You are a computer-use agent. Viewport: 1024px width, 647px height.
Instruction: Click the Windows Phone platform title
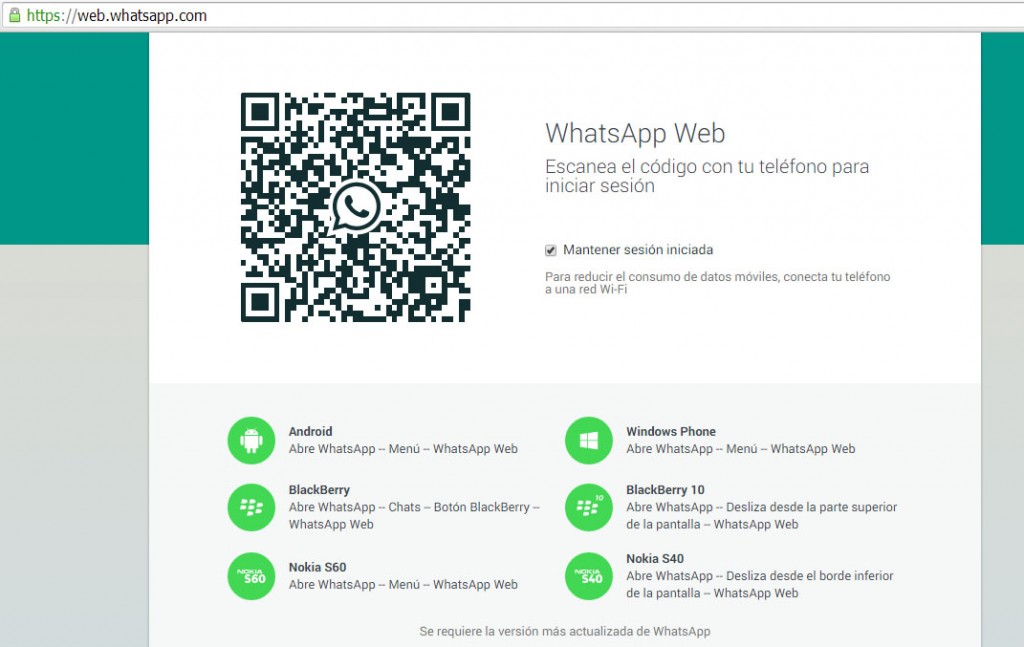coord(671,432)
